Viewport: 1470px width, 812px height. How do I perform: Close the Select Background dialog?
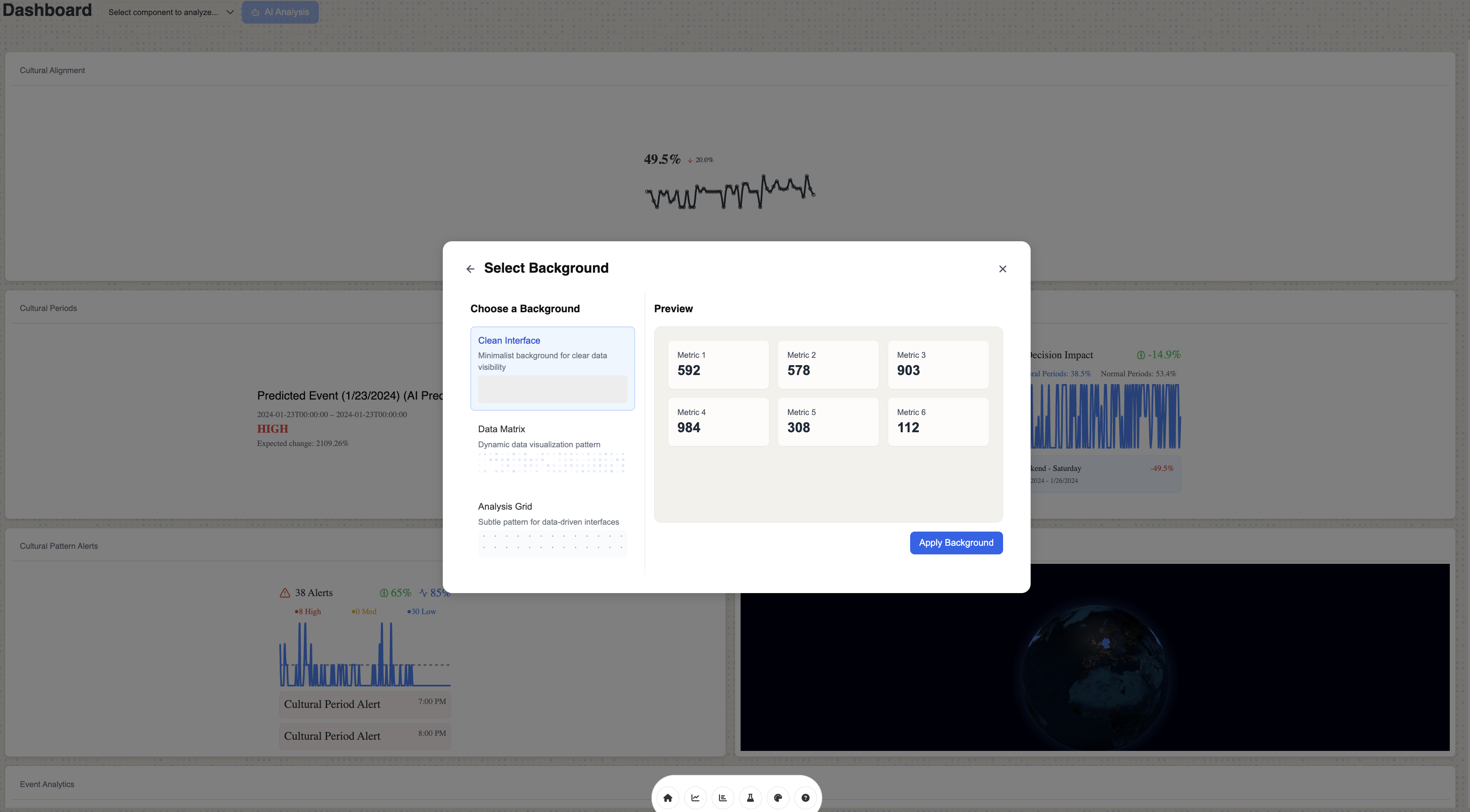tap(1003, 268)
